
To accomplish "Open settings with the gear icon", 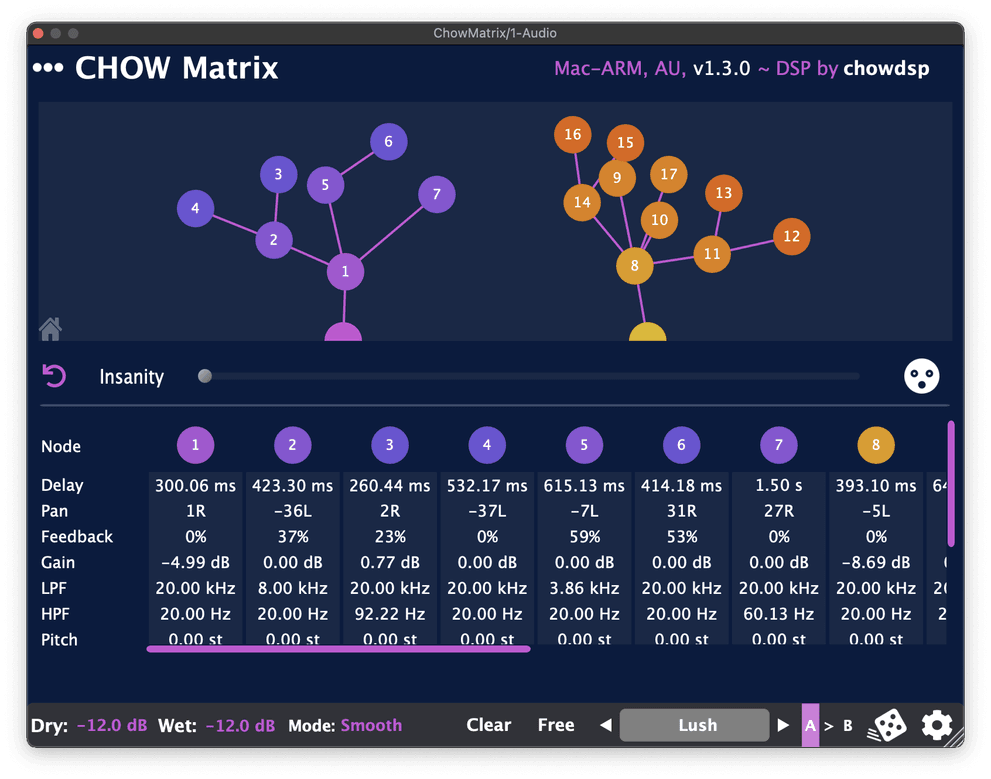I will (x=937, y=725).
